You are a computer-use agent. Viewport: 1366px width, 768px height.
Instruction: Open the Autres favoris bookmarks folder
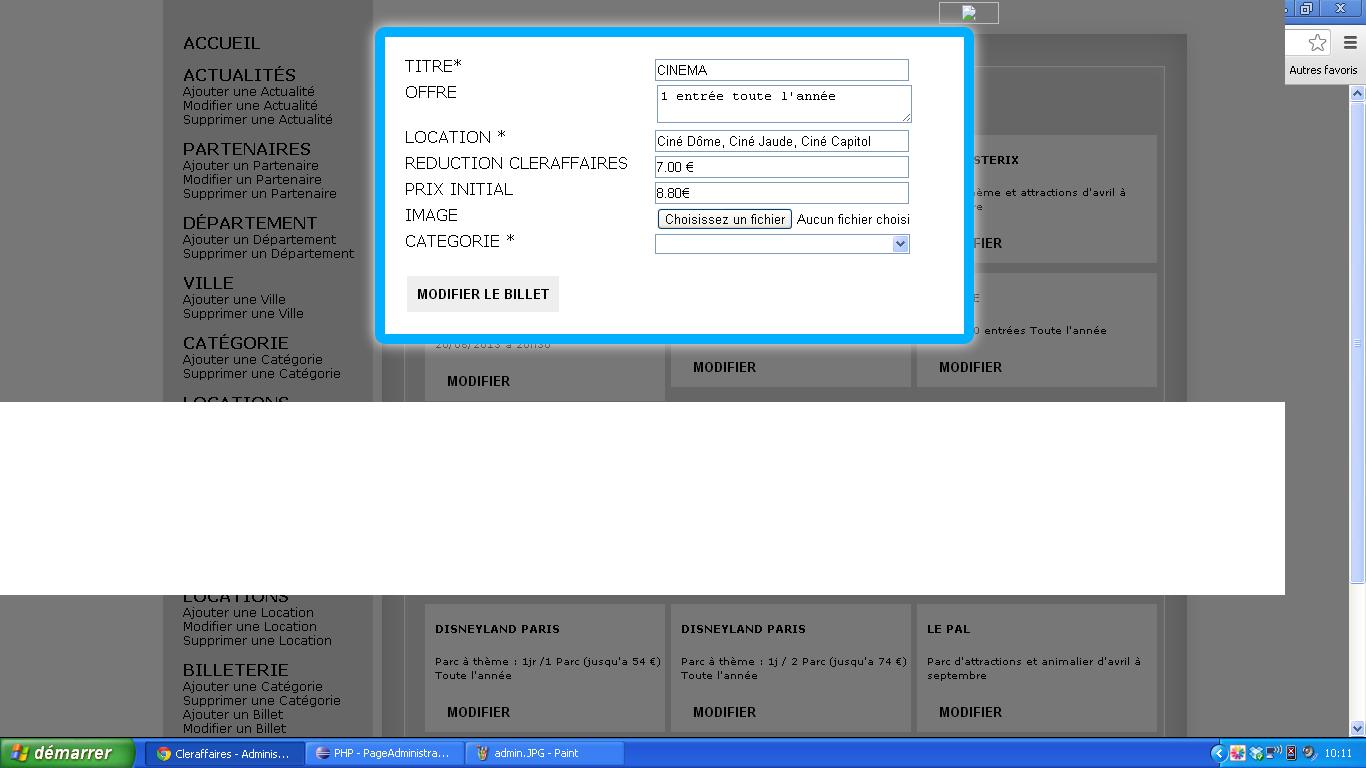pos(1322,70)
